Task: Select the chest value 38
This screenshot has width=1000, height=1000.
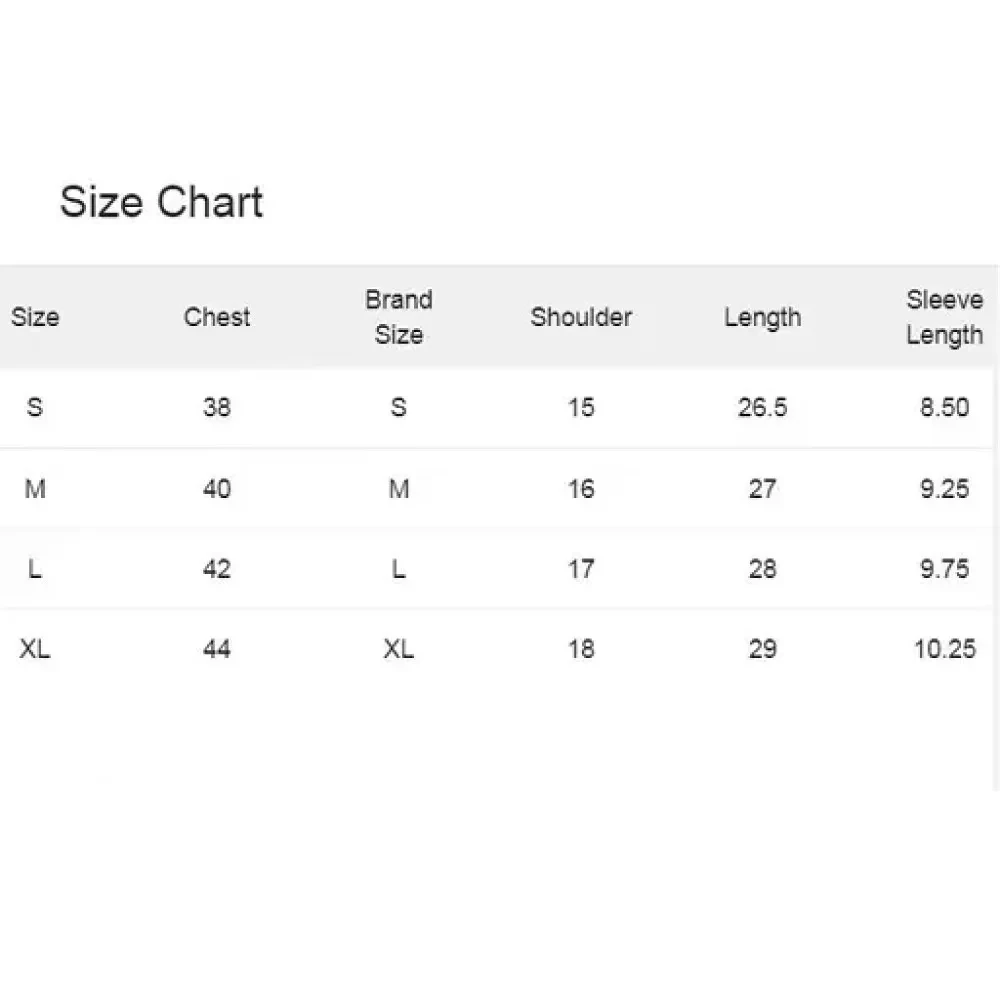Action: 217,407
